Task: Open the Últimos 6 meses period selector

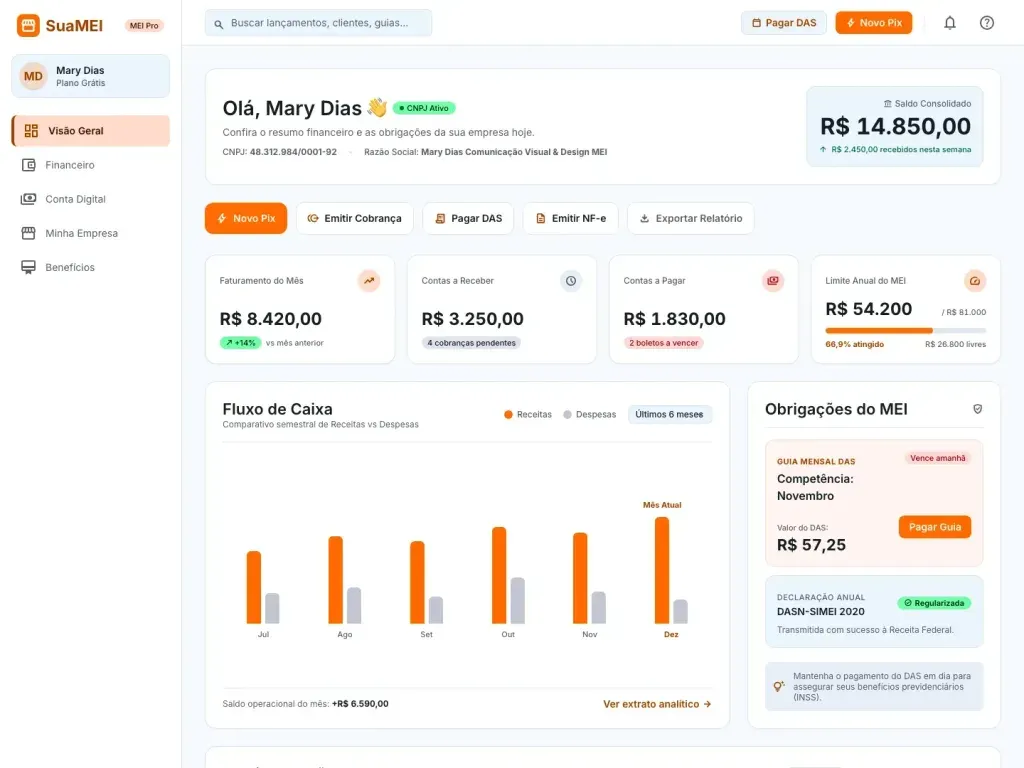Action: 669,415
